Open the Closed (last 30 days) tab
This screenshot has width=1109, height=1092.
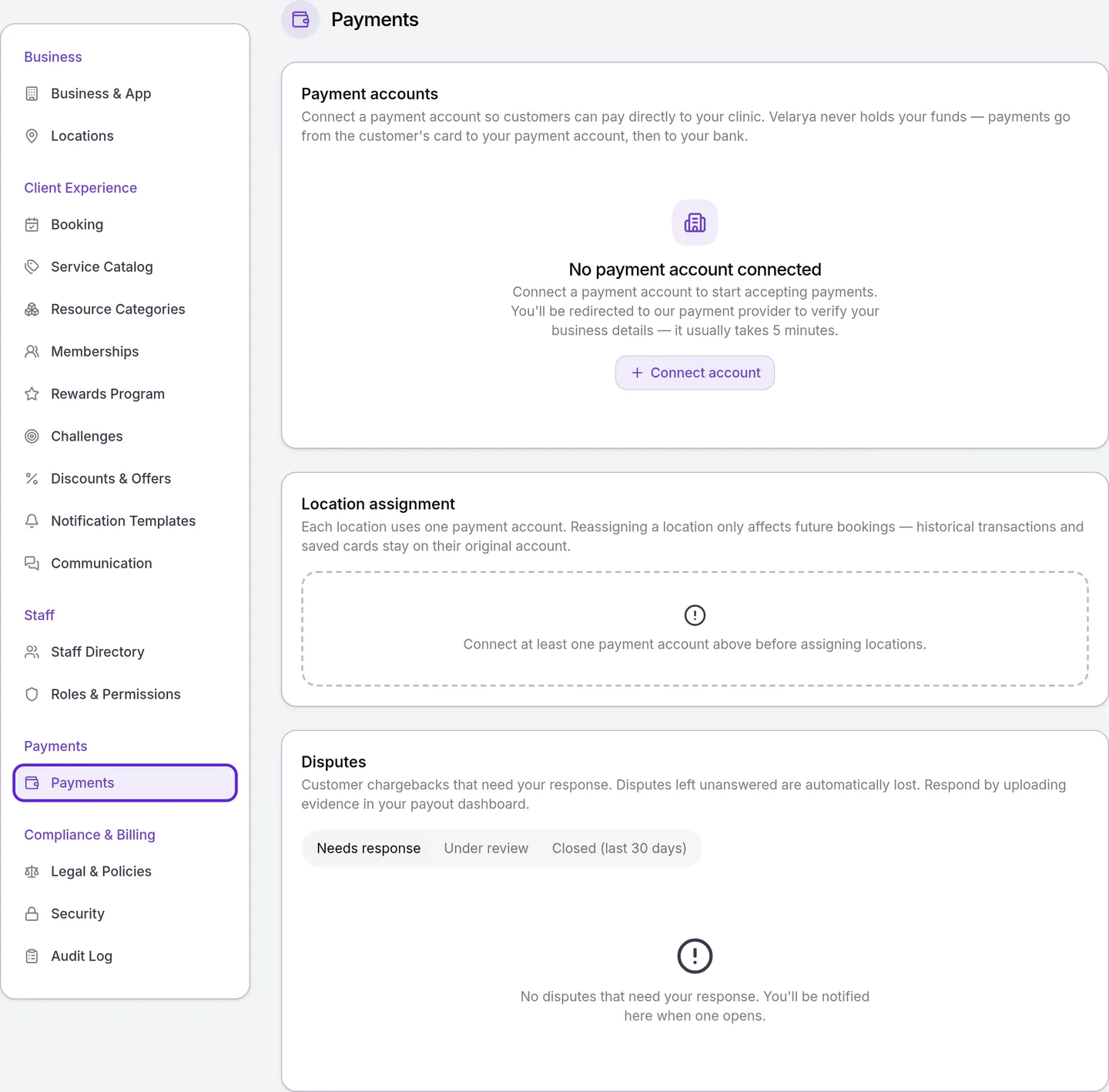coord(619,849)
